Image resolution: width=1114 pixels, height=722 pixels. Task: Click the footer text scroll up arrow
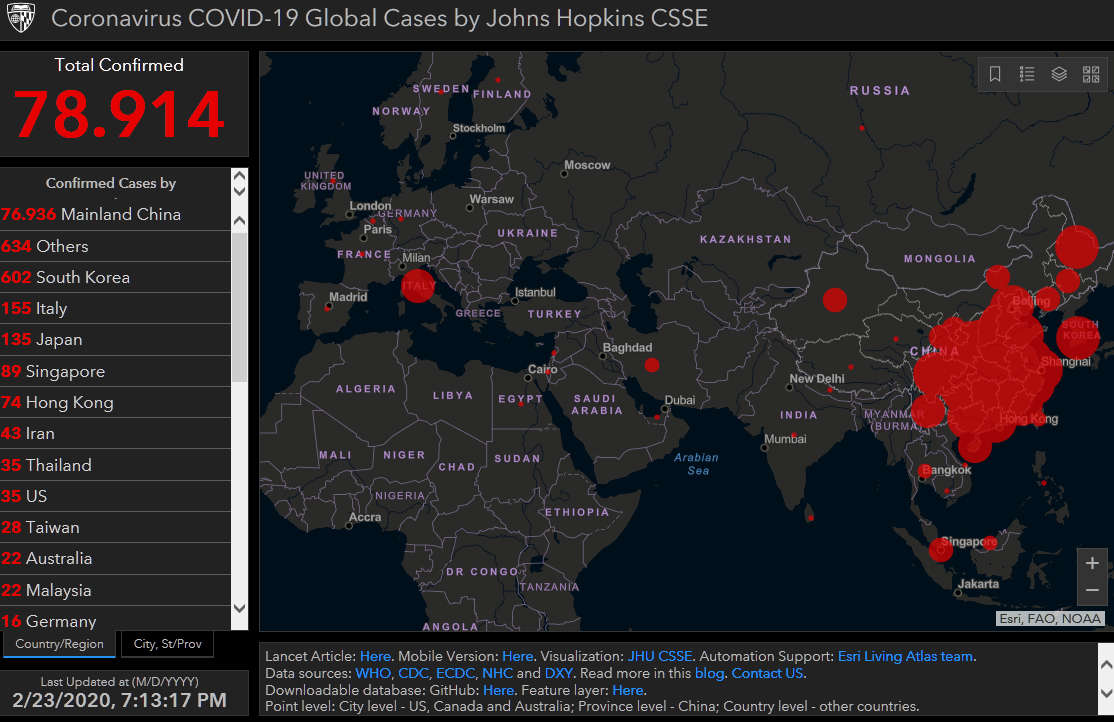(1106, 665)
